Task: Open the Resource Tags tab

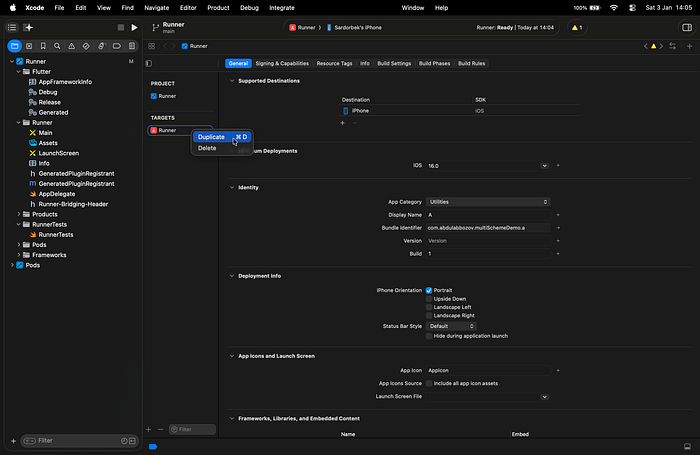Action: coord(334,63)
